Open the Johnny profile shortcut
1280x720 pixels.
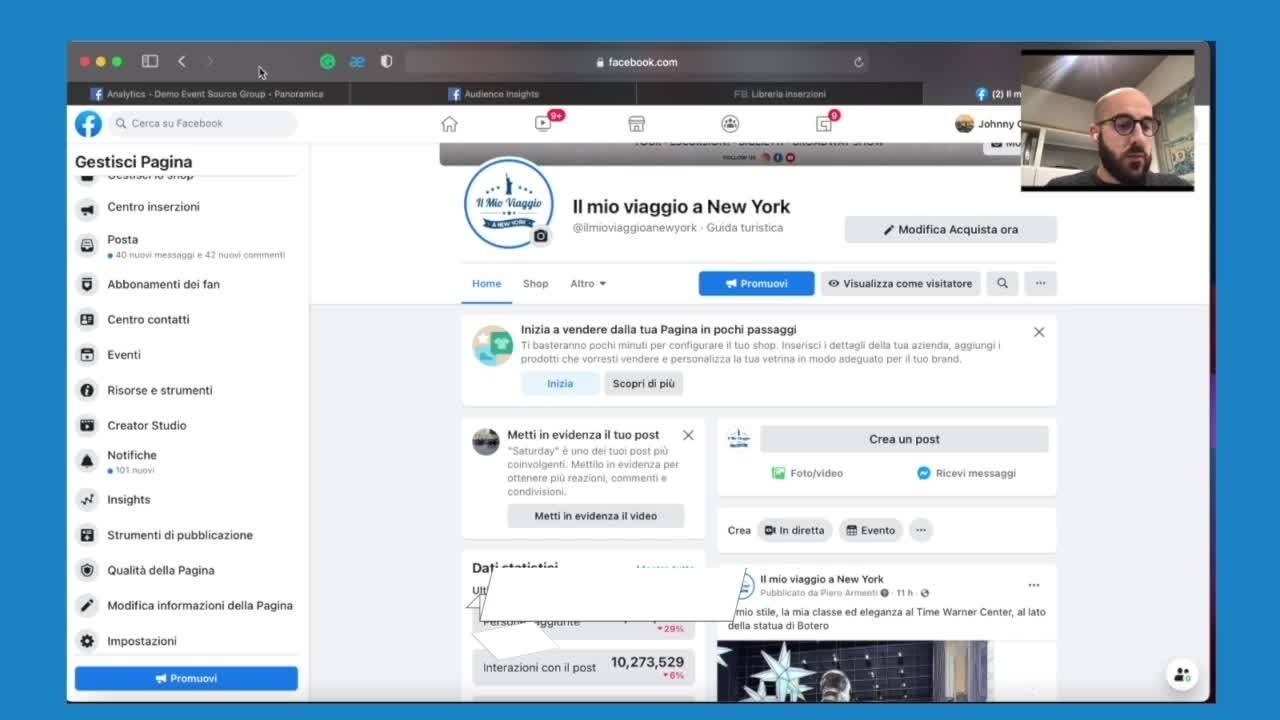click(986, 124)
